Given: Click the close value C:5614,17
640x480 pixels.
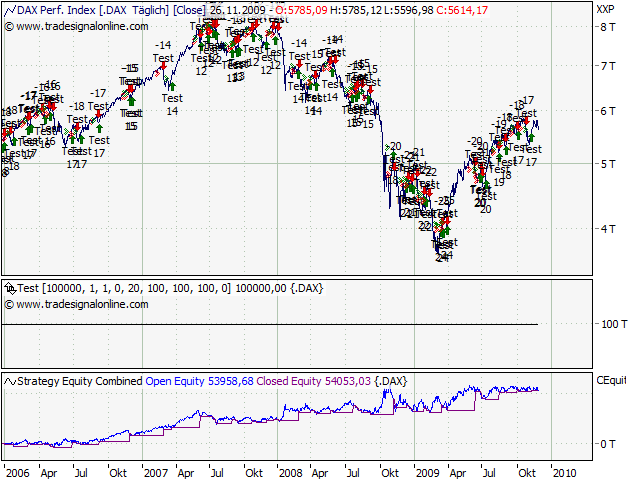Looking at the screenshot, I should tap(462, 10).
